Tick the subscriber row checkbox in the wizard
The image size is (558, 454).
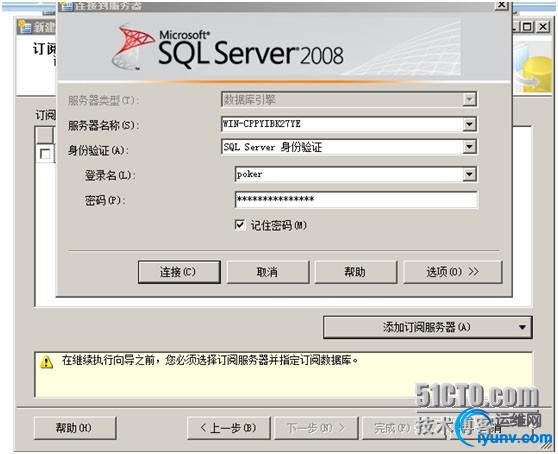tap(45, 154)
